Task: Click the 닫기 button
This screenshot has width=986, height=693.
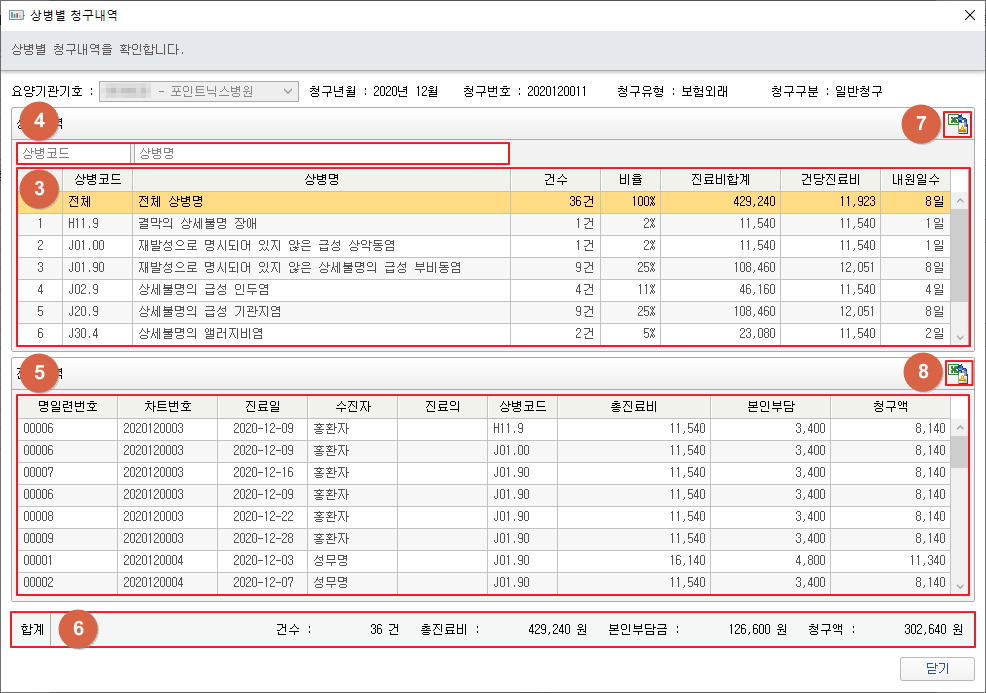Action: point(937,668)
